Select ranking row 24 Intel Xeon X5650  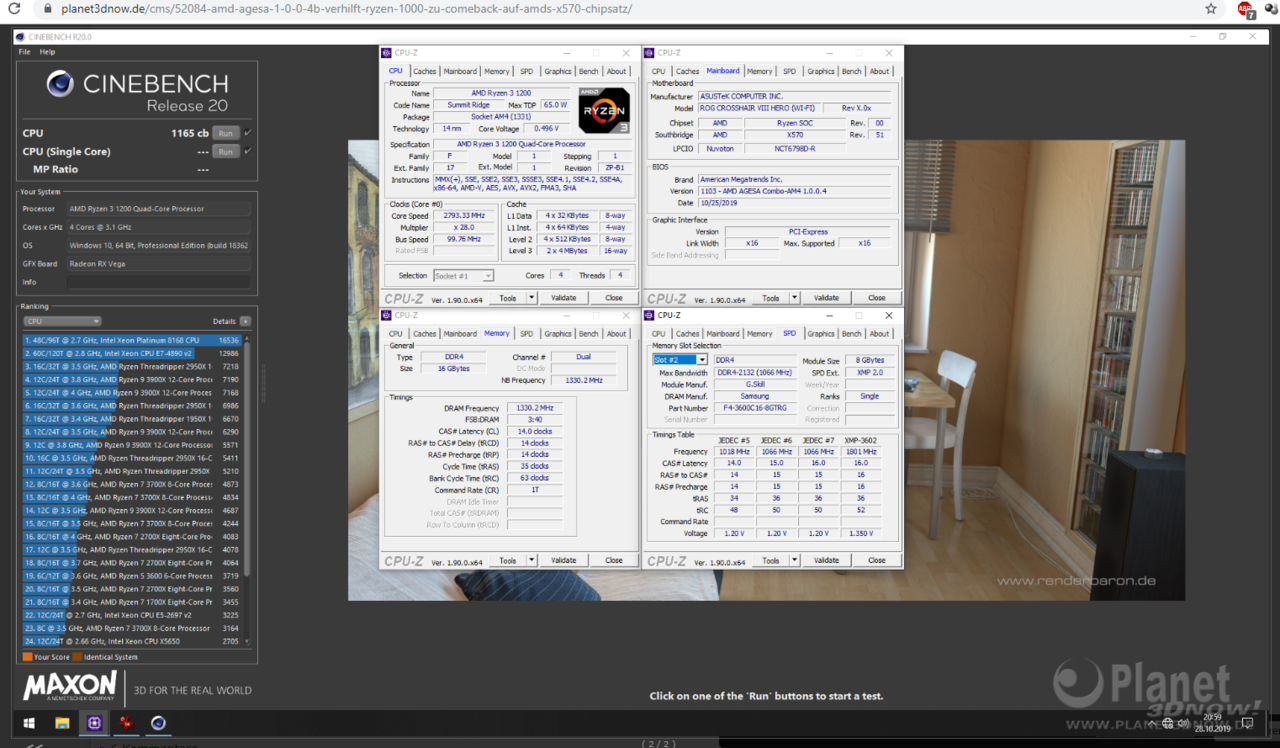(x=132, y=641)
